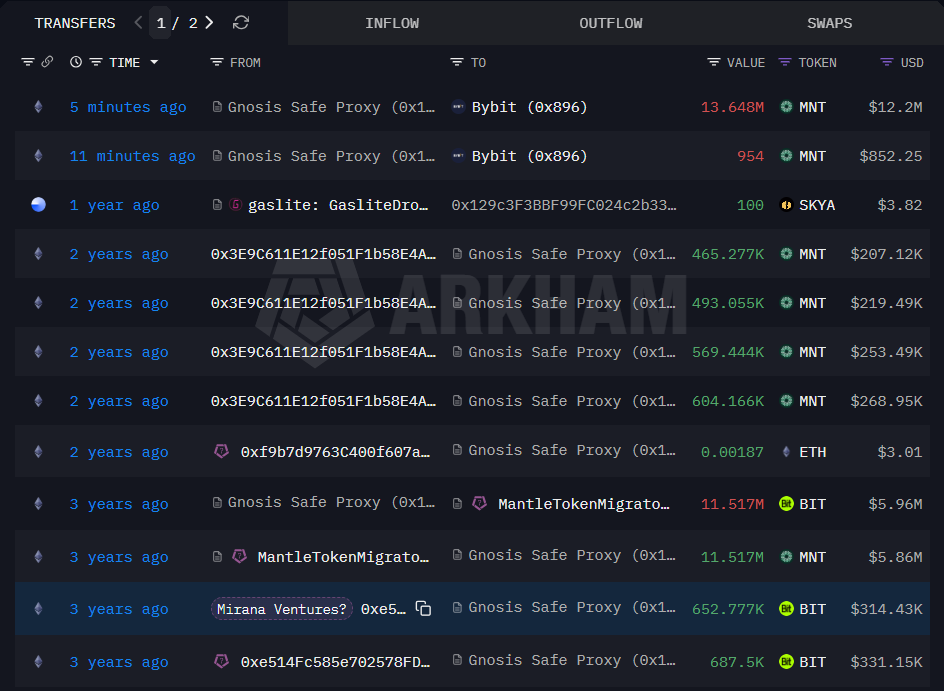Image resolution: width=944 pixels, height=691 pixels.
Task: Switch to the INFLOW tab
Action: [392, 23]
